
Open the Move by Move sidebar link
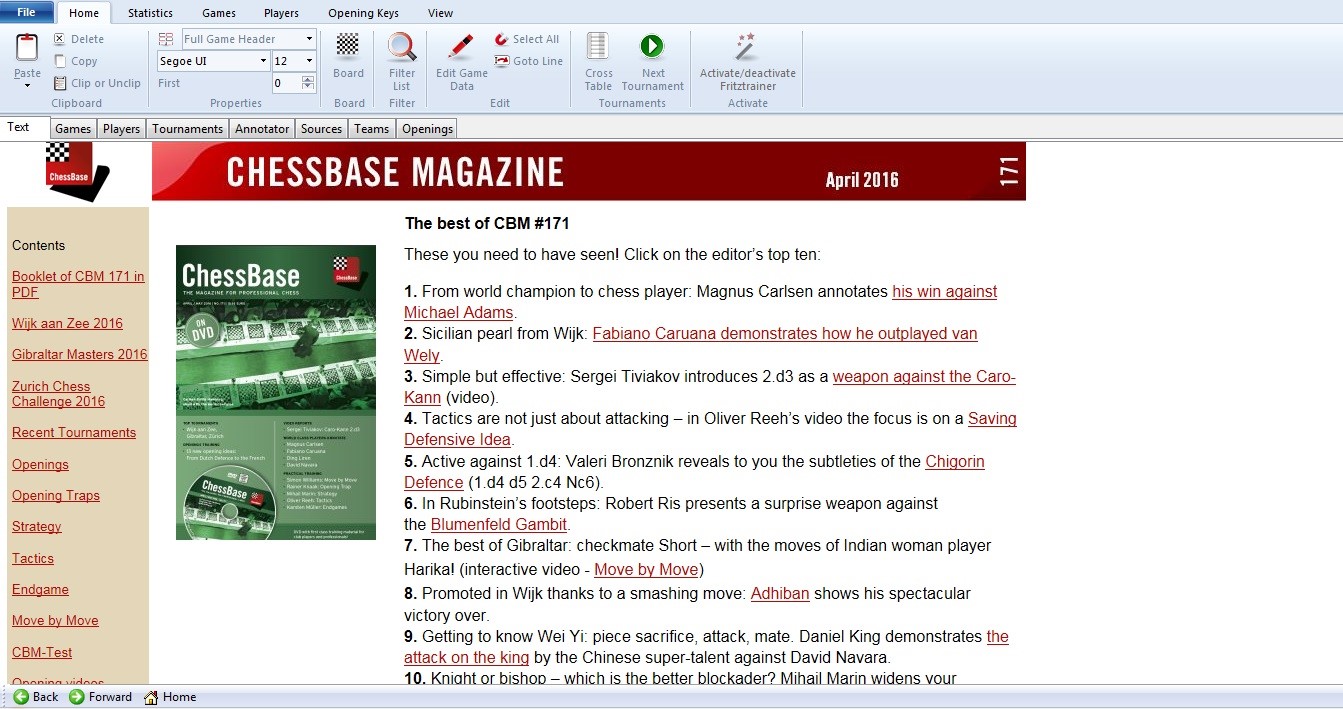pos(55,620)
